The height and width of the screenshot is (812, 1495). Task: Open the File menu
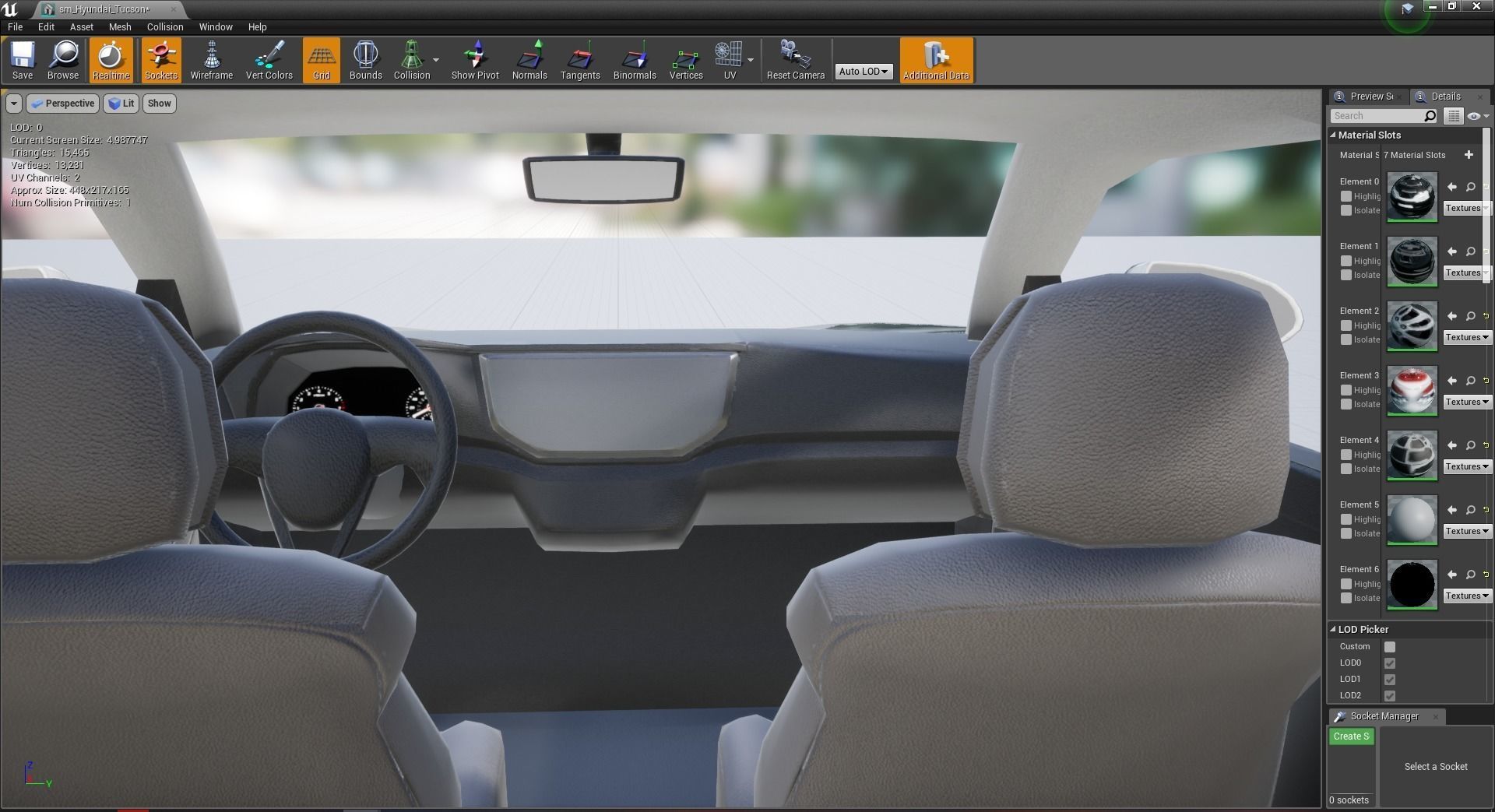[x=15, y=26]
